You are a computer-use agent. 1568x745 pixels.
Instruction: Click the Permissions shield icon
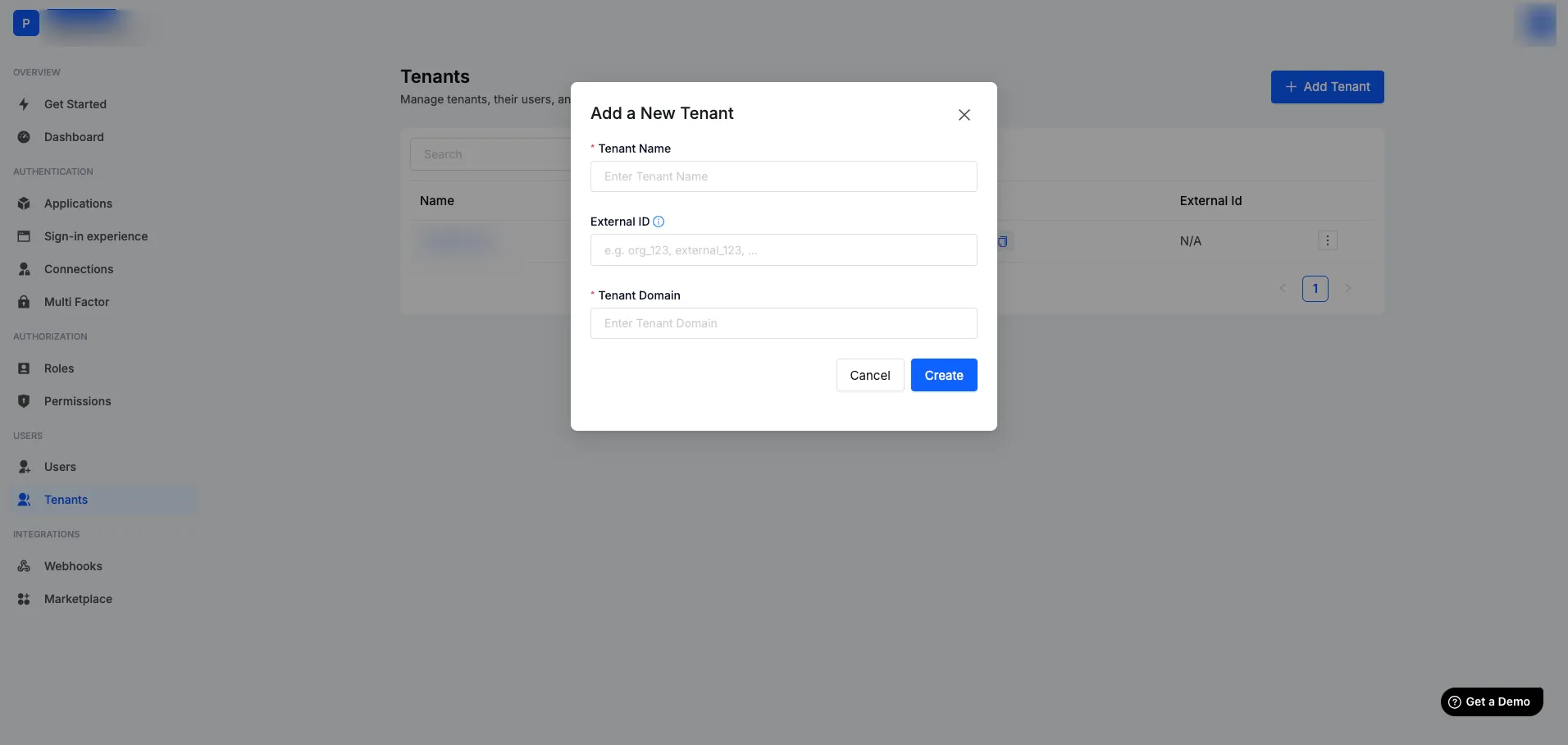24,401
